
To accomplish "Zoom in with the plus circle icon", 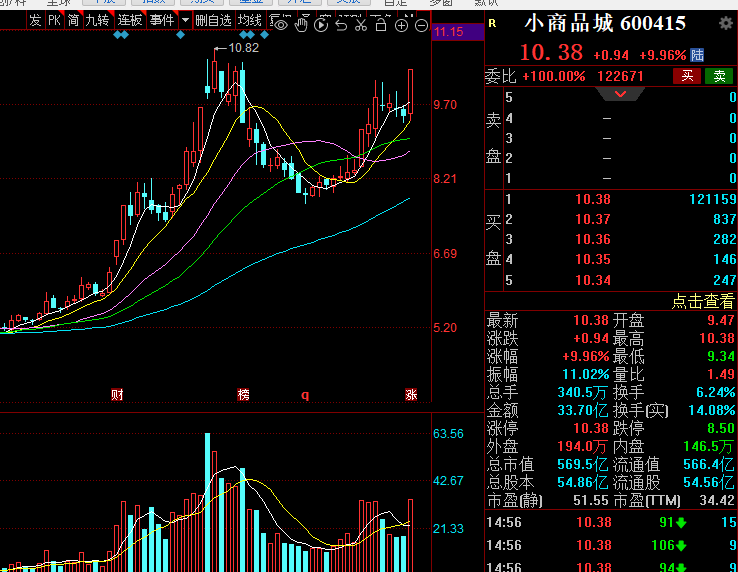I will pyautogui.click(x=401, y=25).
